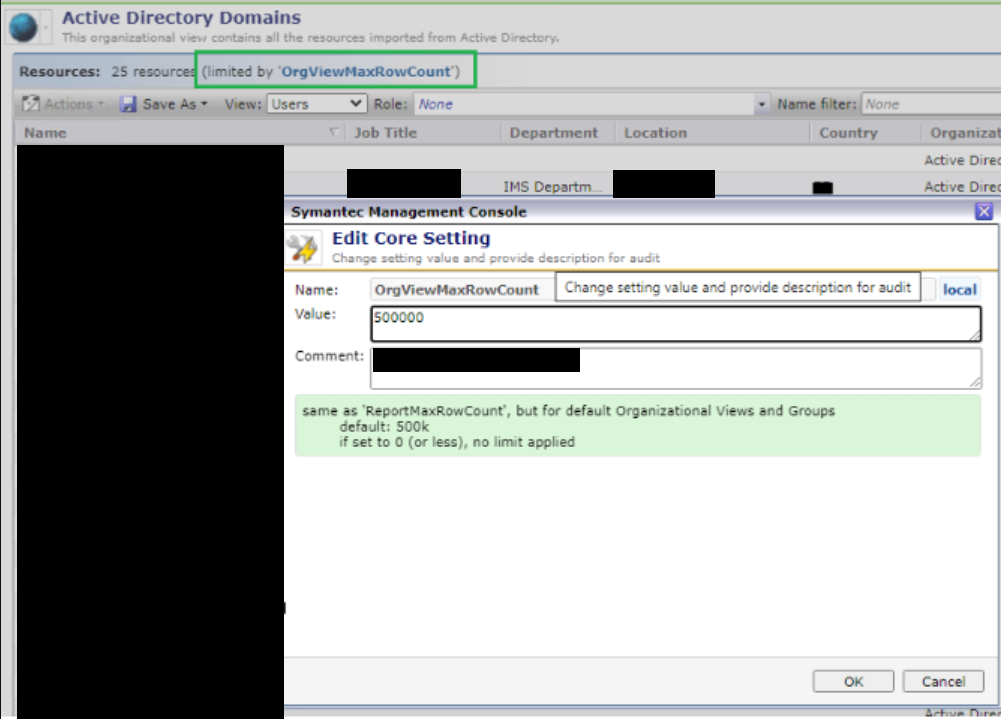
Task: Click the Comment text area
Action: coord(675,368)
